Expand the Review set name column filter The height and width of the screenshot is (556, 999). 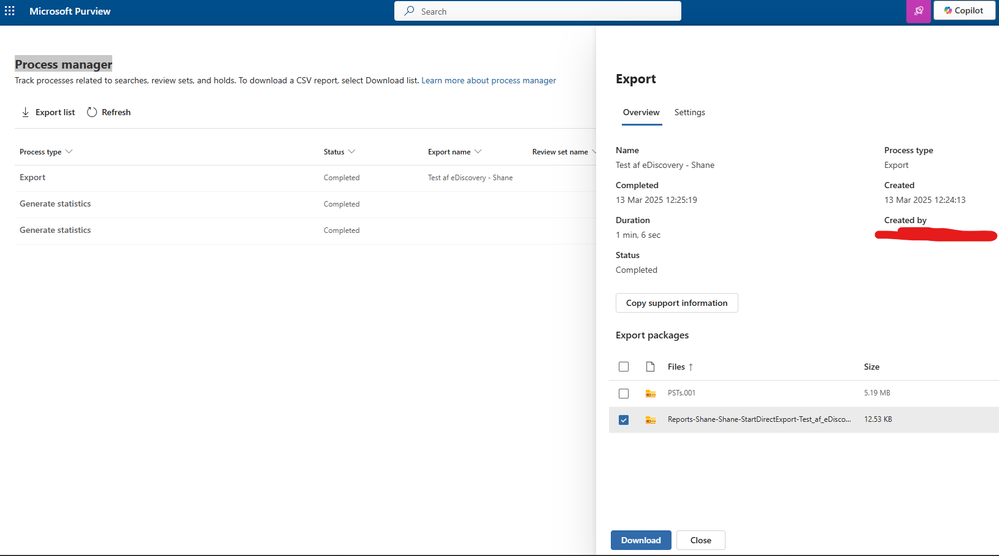[x=593, y=152]
